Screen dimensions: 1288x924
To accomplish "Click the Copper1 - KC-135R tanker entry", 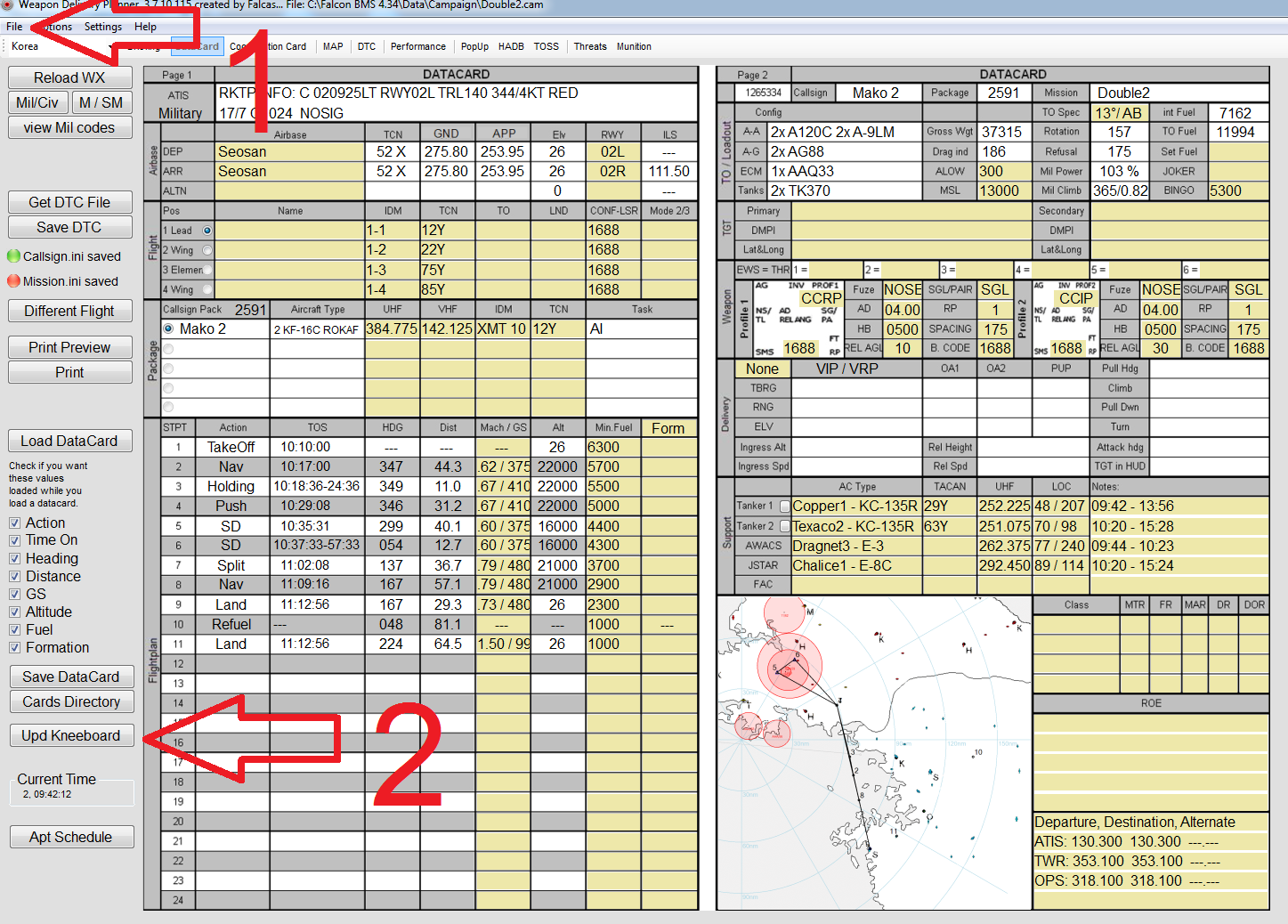I will 855,506.
